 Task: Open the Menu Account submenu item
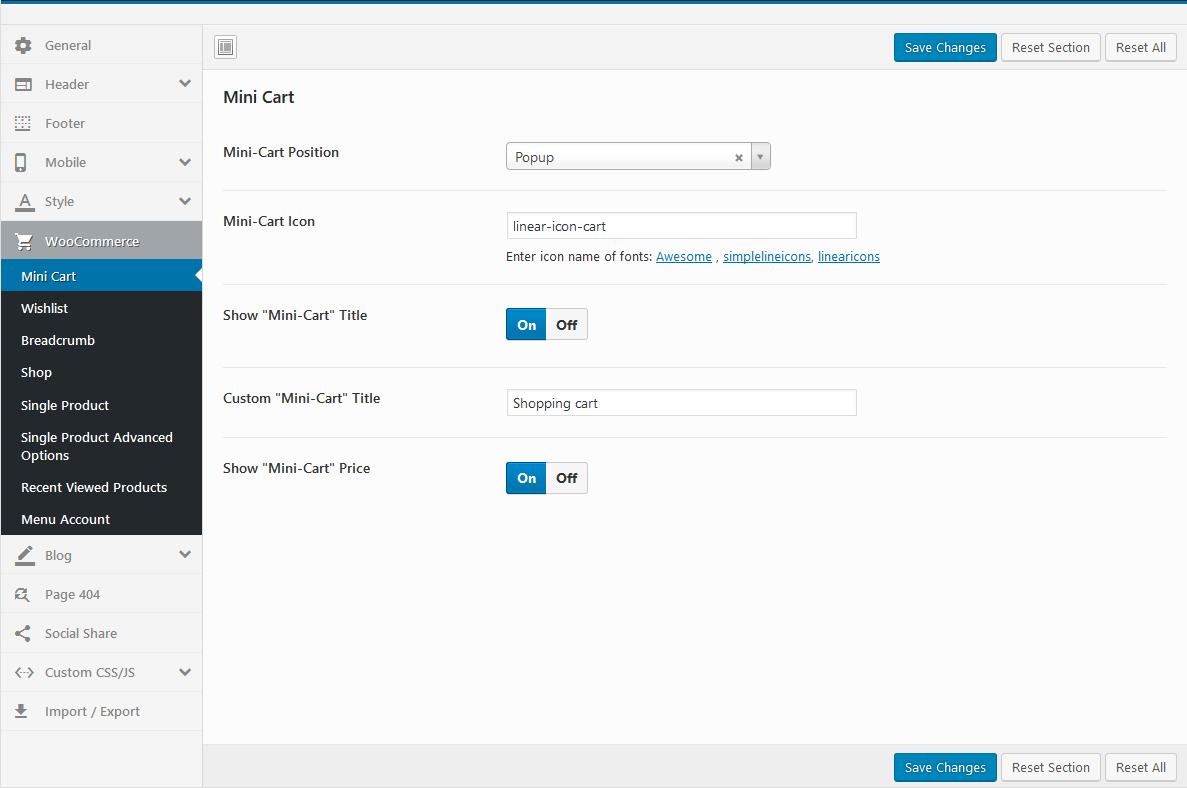pos(101,519)
